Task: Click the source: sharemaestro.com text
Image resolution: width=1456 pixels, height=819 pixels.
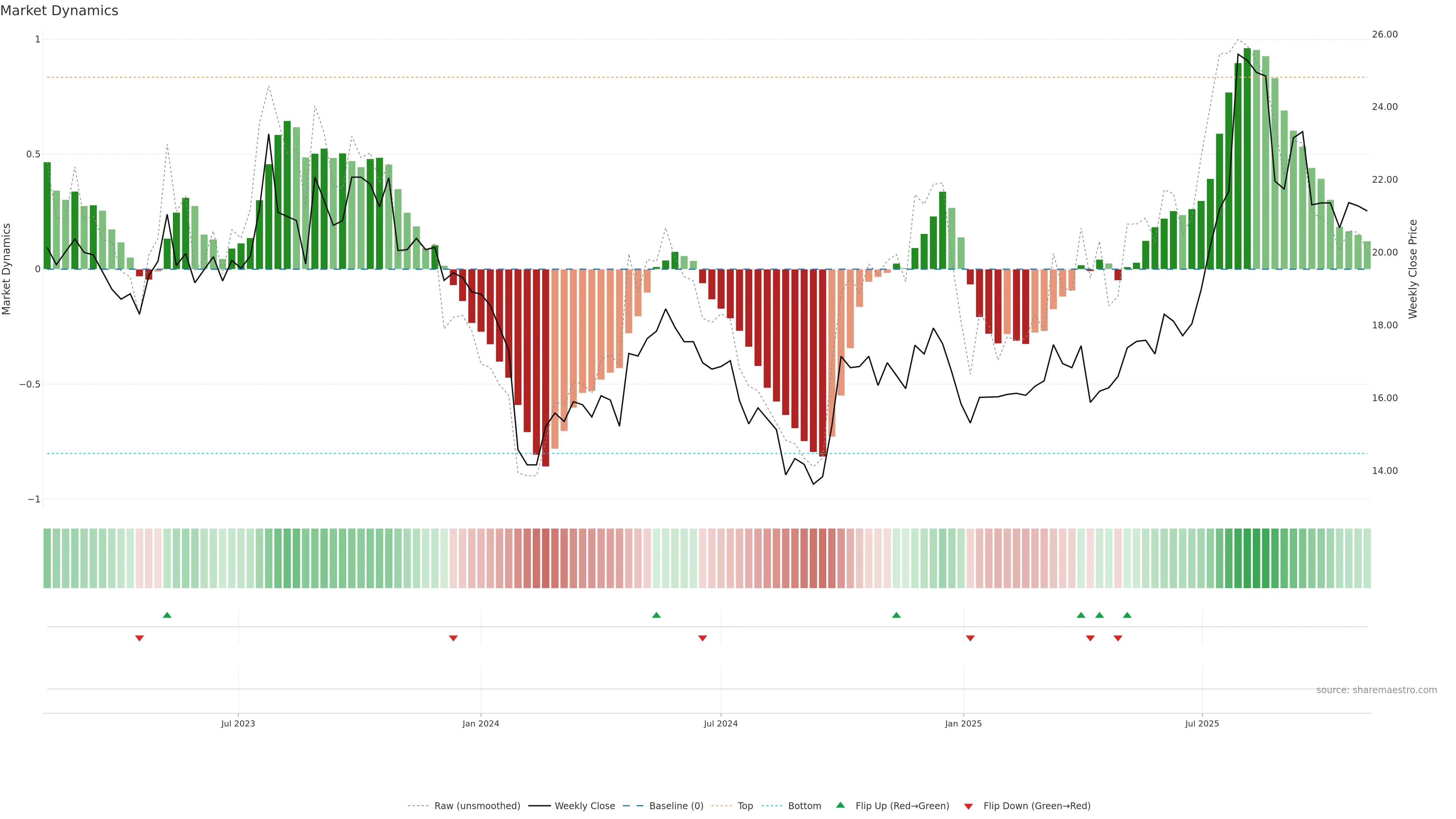Action: point(1376,690)
